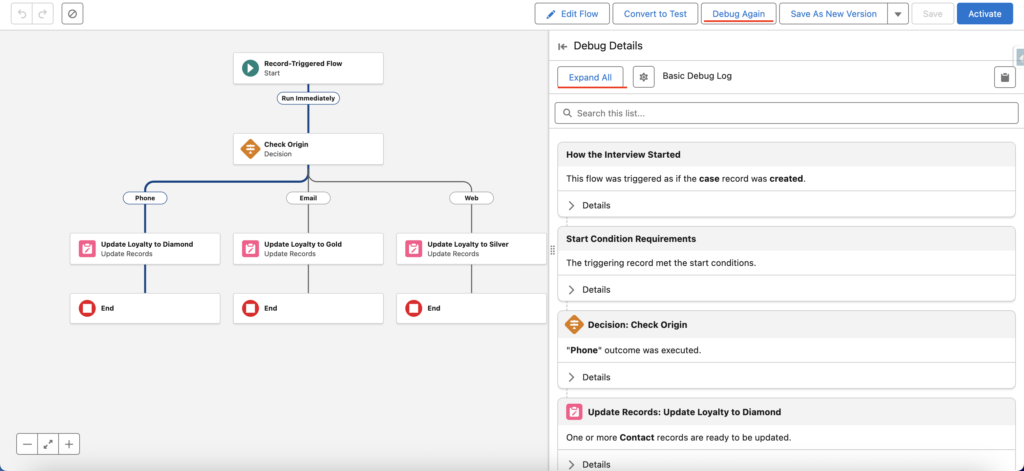Screen dimensions: 1024x471
Task: Click Expand All in debug panel
Action: tap(590, 77)
